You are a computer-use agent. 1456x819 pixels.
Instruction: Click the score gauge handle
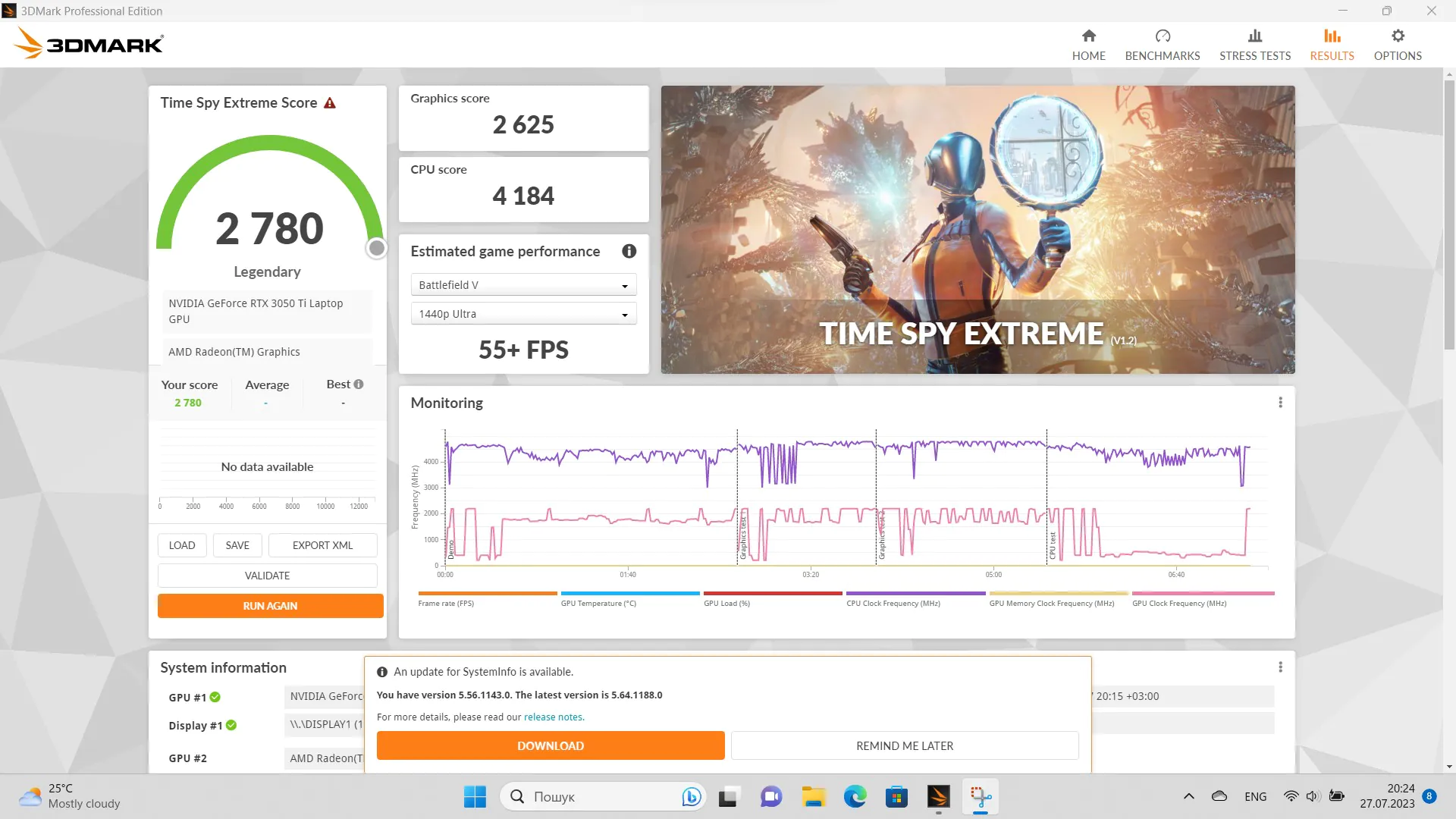pos(376,248)
